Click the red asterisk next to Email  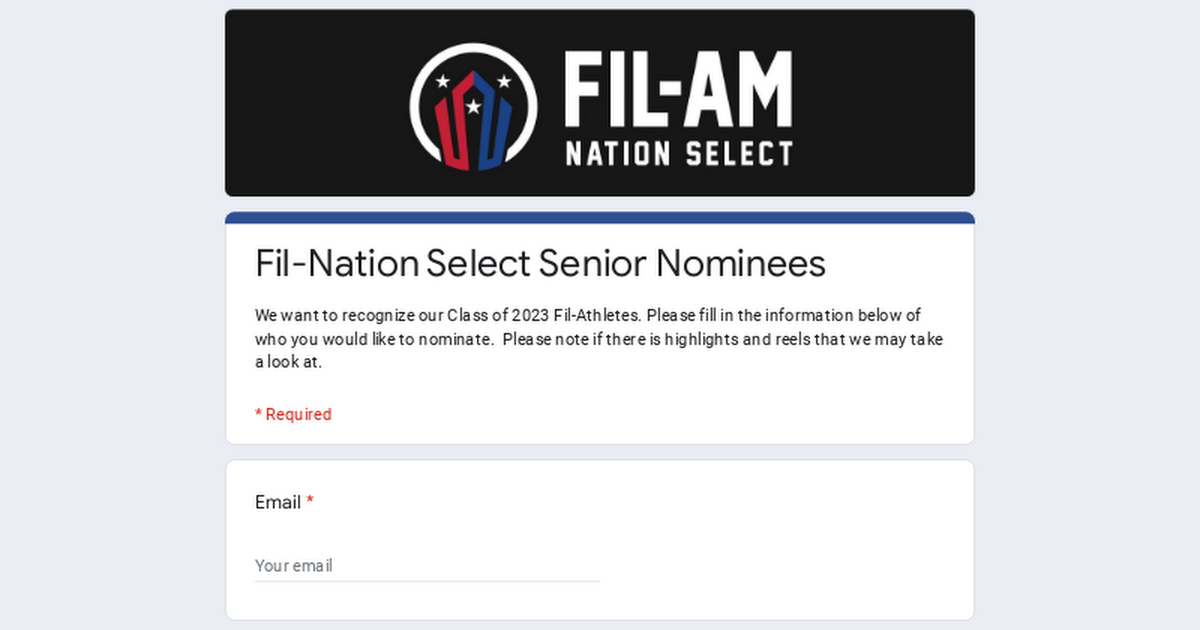pyautogui.click(x=310, y=500)
